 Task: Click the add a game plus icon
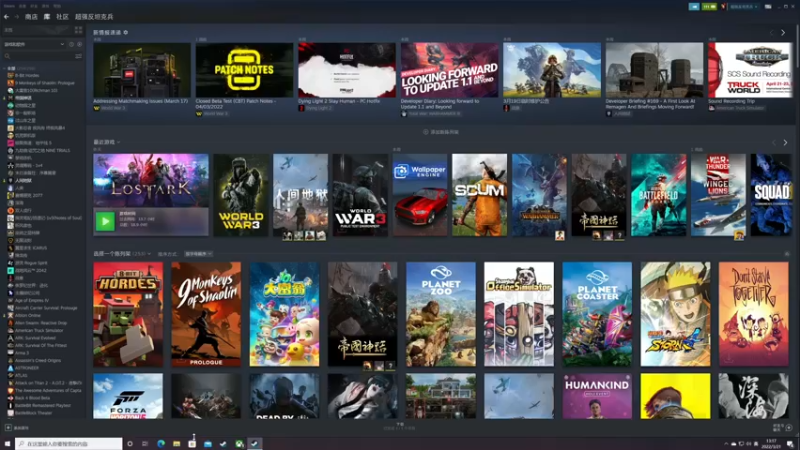(x=8, y=428)
